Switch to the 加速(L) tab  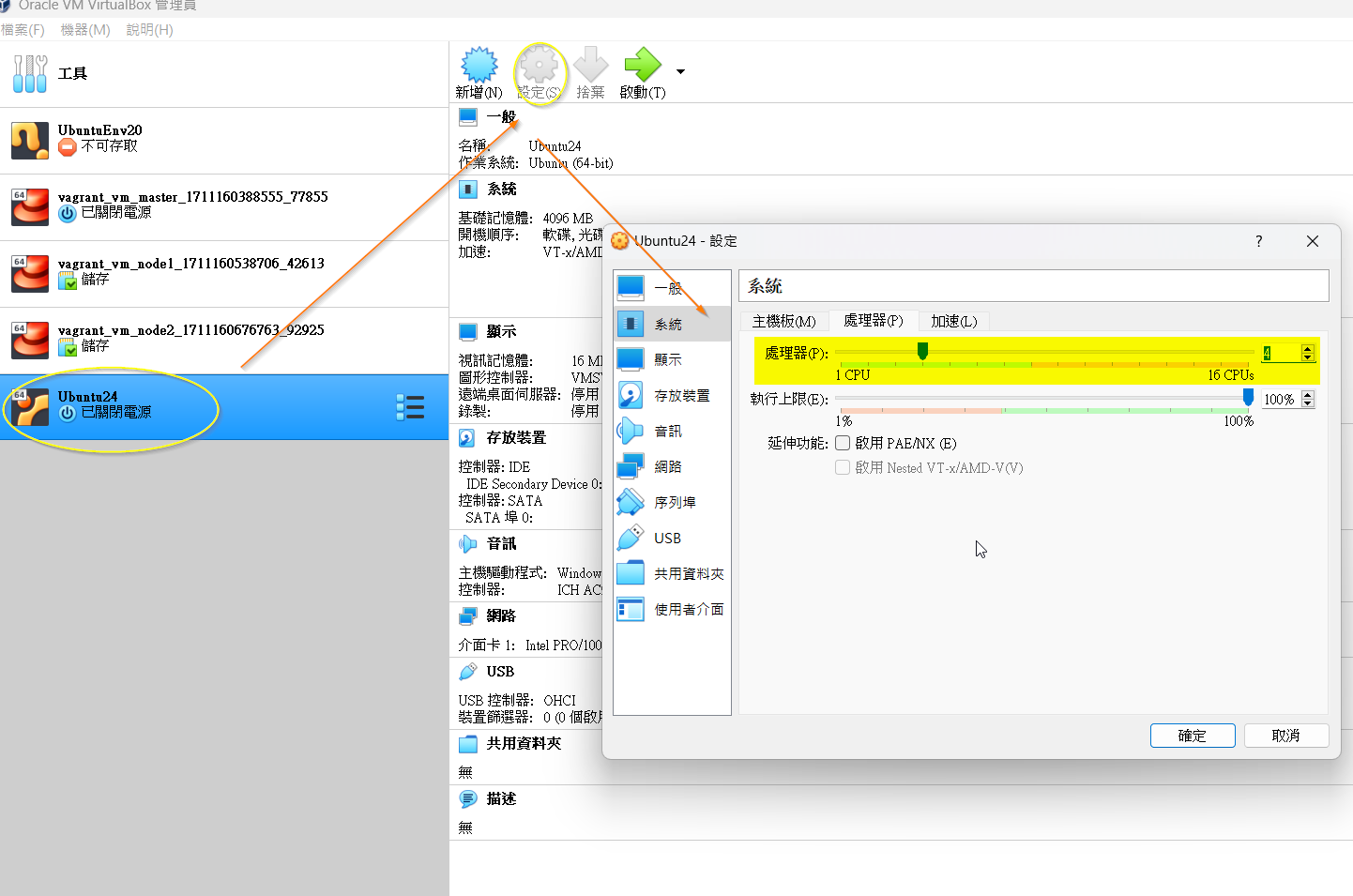click(x=954, y=321)
